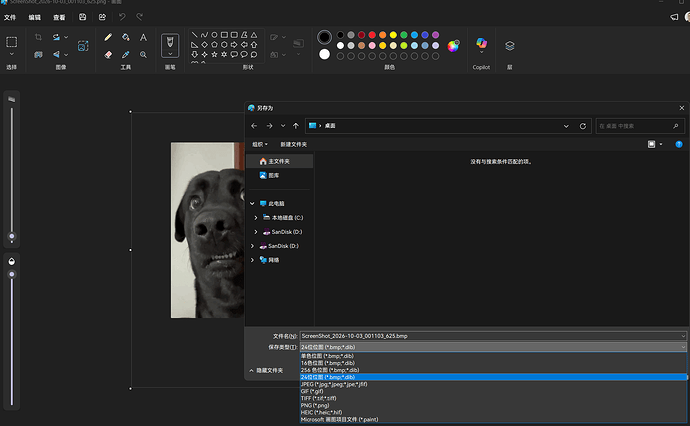Click the search 桌面 box
690x426 pixels.
640,126
